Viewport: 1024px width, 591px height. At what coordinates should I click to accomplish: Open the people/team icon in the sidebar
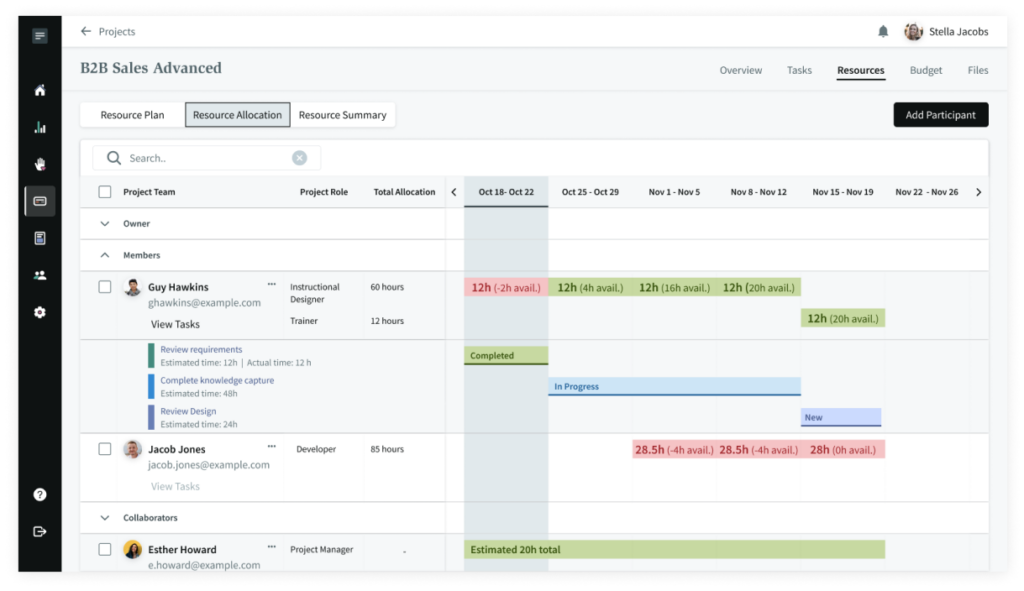[40, 275]
